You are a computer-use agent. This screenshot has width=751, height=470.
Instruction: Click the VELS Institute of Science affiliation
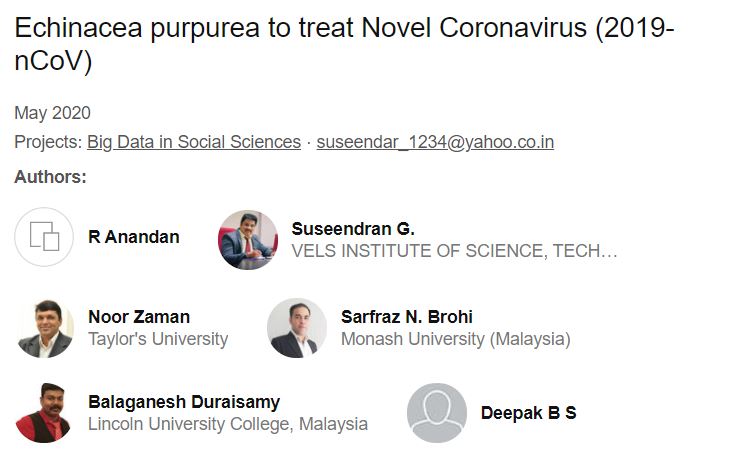[454, 251]
